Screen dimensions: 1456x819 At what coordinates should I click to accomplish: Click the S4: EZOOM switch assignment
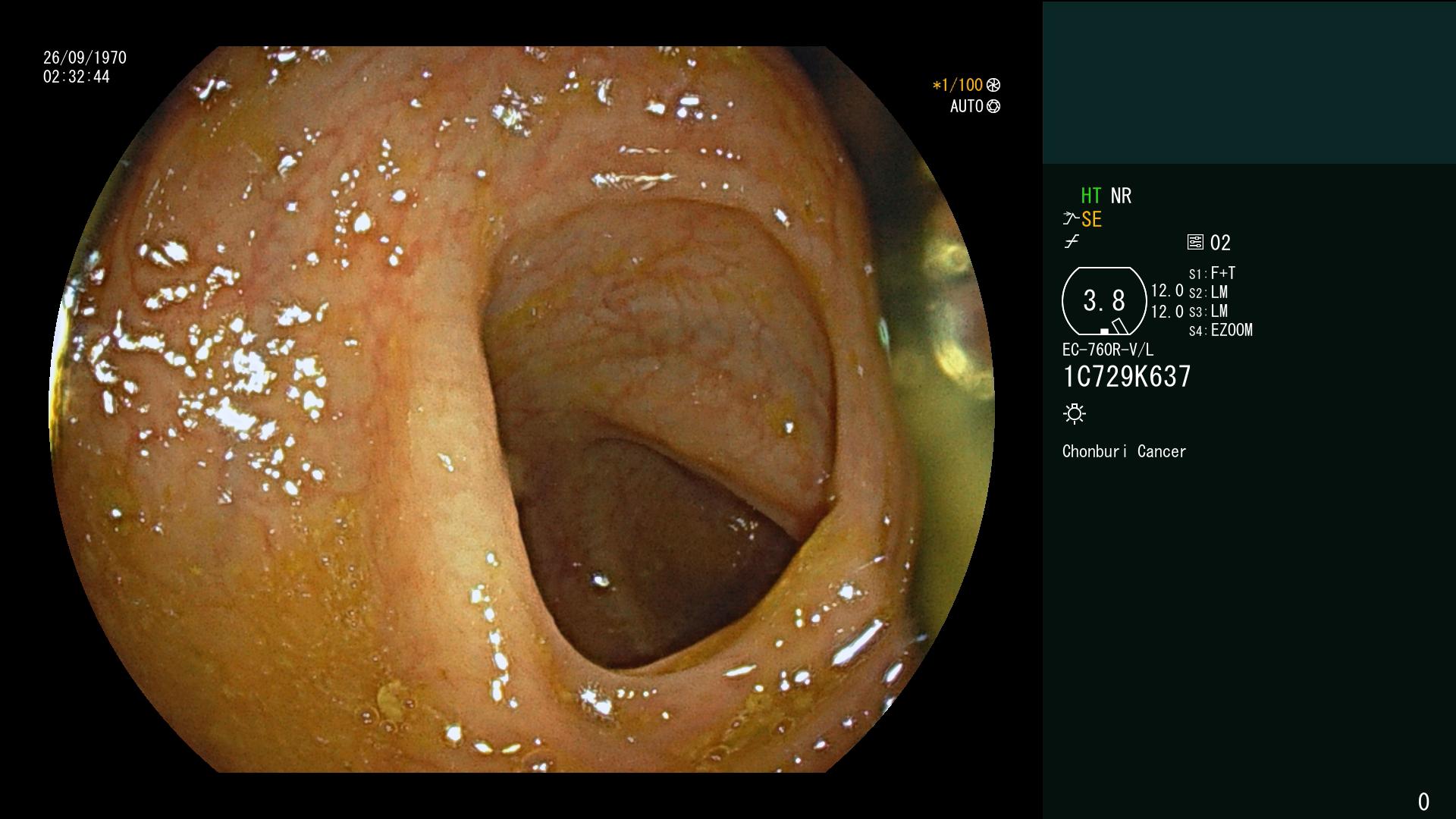[x=1221, y=331]
